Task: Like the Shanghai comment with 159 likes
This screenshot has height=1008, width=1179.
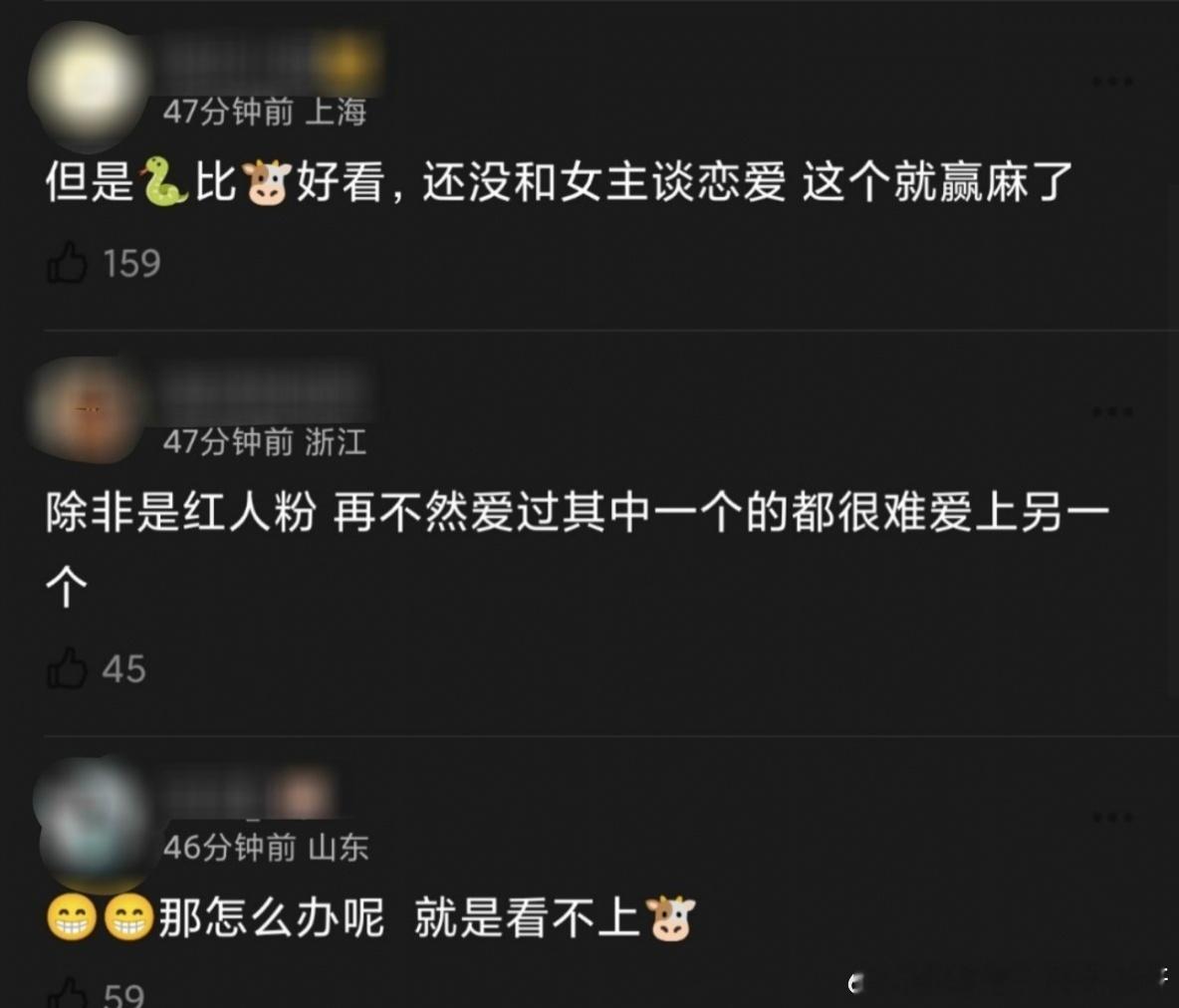Action: pos(68,263)
